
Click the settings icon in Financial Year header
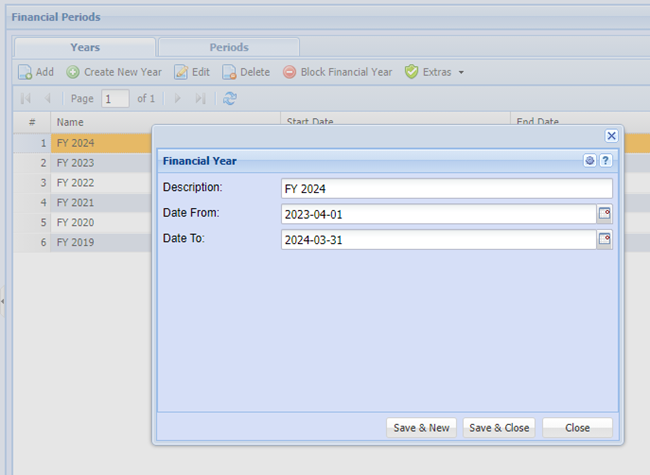coord(590,160)
